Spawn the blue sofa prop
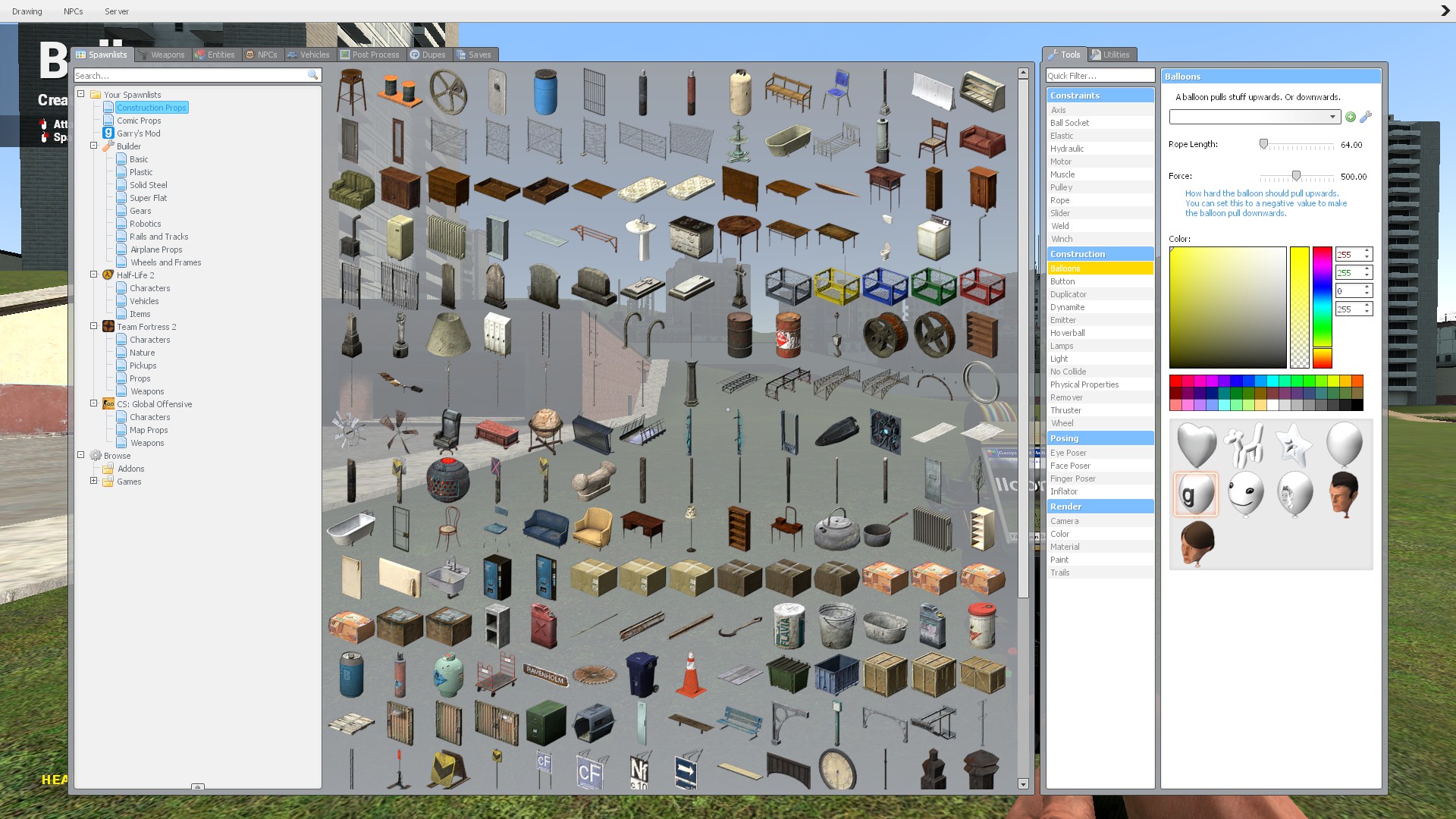Screen dimensions: 1456x819 click(x=545, y=529)
